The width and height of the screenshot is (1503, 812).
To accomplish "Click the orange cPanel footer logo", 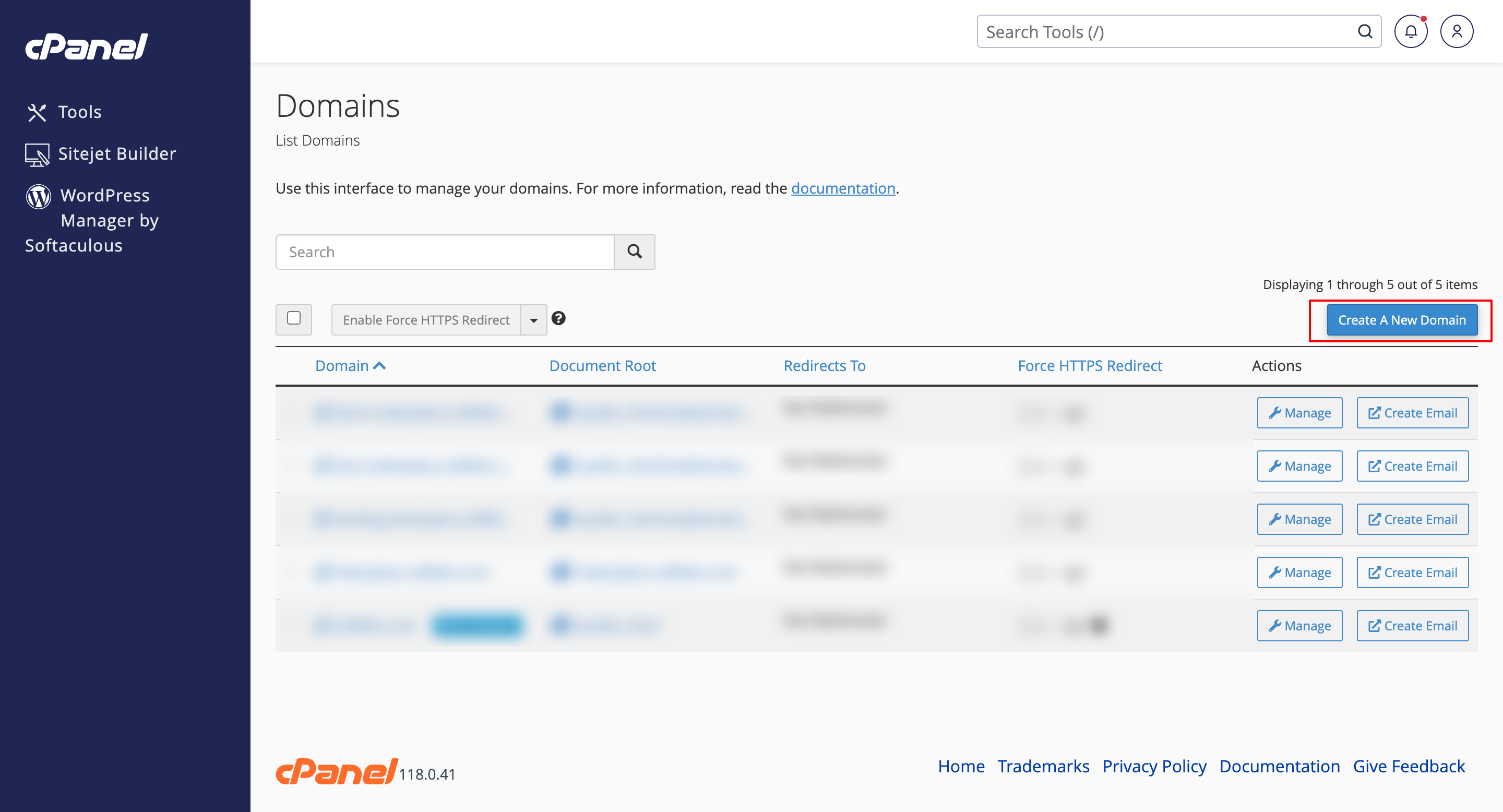I will [x=337, y=771].
